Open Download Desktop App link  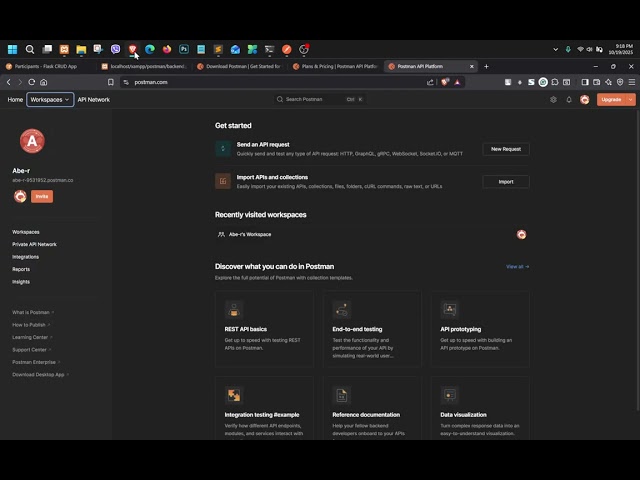coord(40,375)
